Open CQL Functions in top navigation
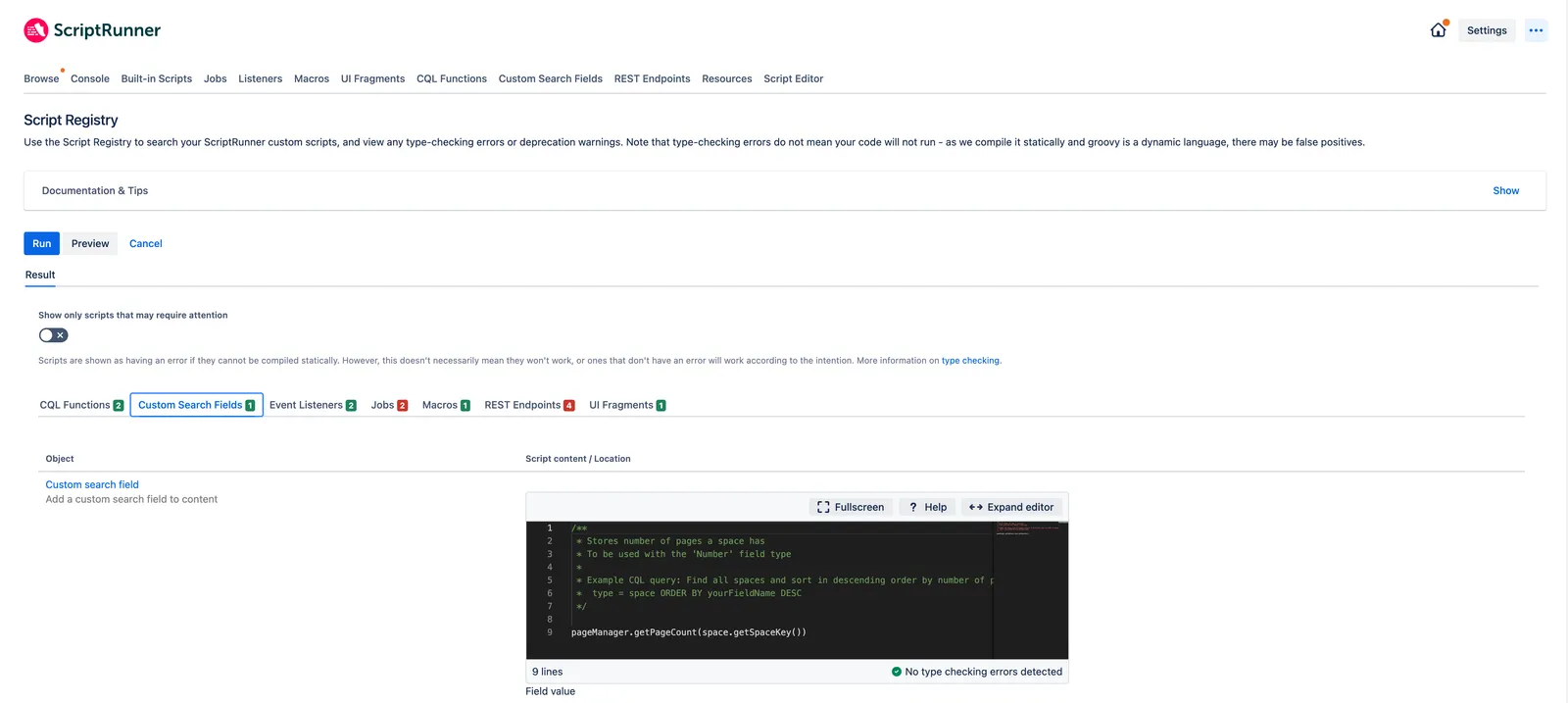This screenshot has width=1568, height=703. point(452,78)
